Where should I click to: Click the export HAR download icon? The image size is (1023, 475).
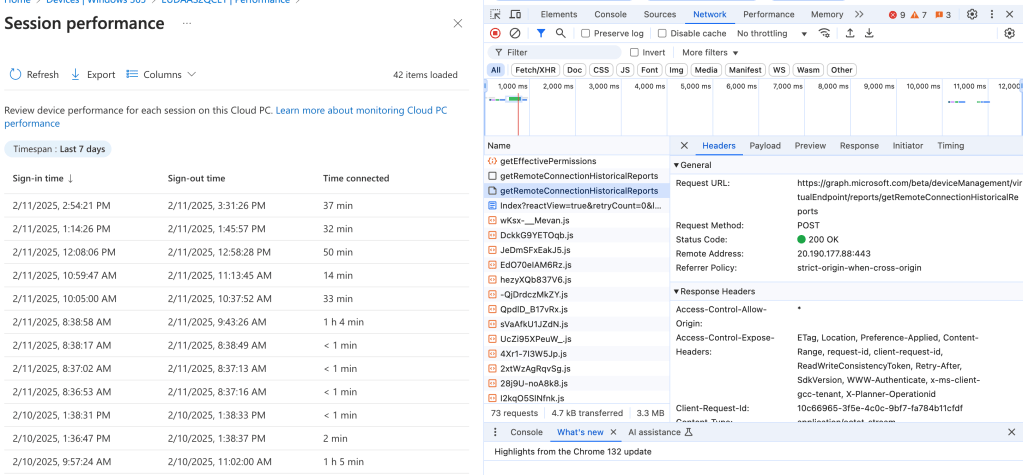pos(869,33)
